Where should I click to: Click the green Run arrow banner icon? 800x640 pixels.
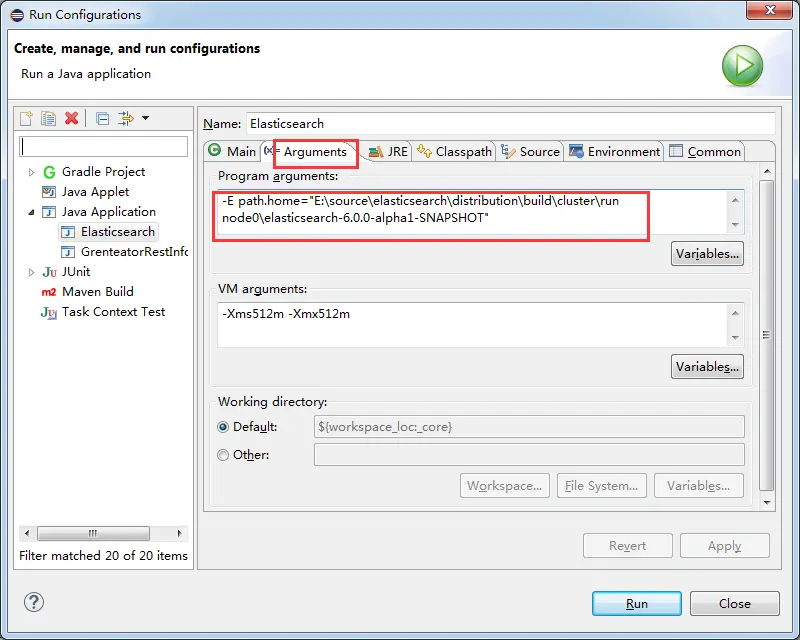click(742, 66)
